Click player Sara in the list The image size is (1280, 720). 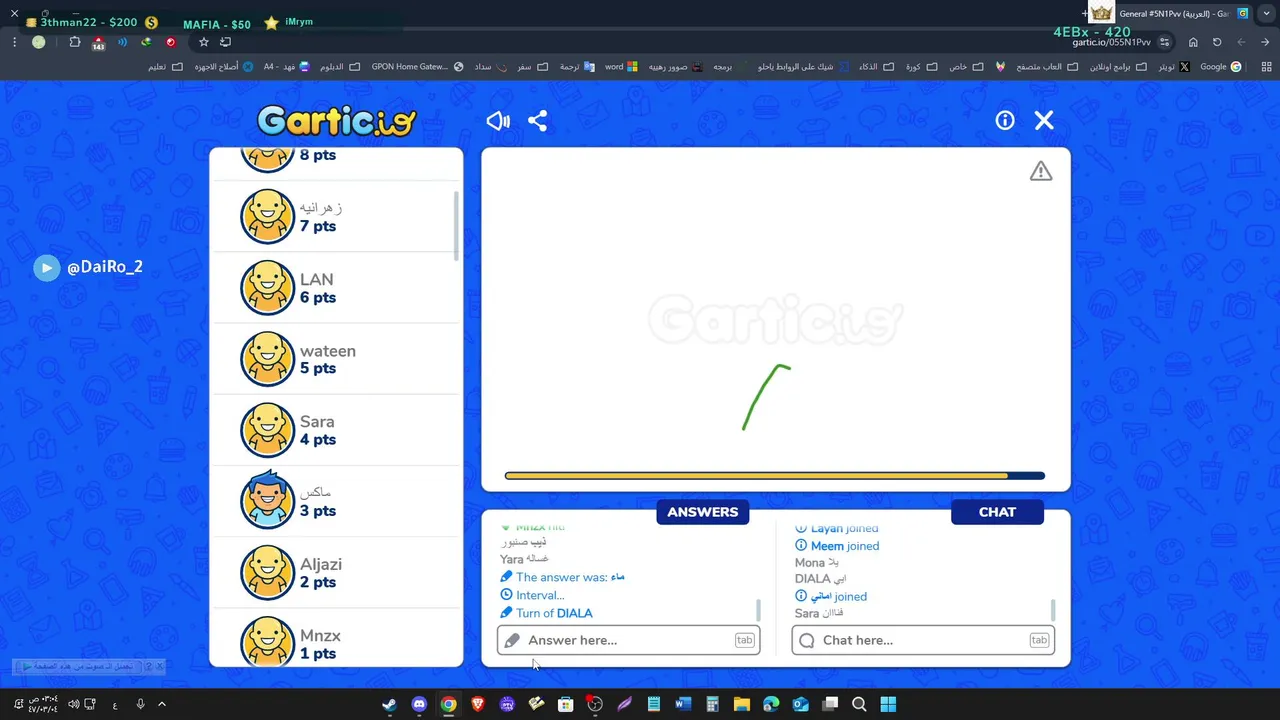336,430
